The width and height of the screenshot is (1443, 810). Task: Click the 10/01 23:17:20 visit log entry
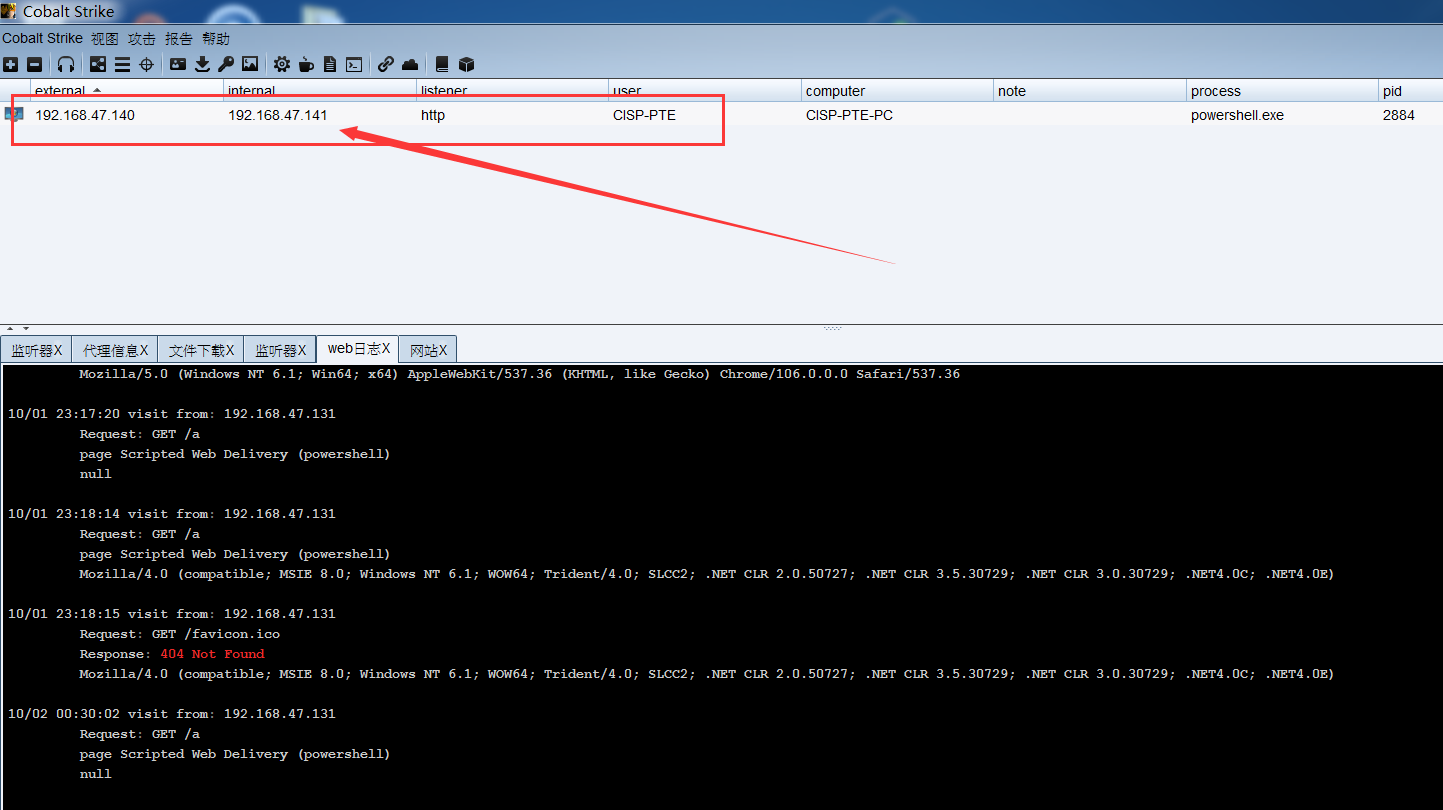pos(172,414)
